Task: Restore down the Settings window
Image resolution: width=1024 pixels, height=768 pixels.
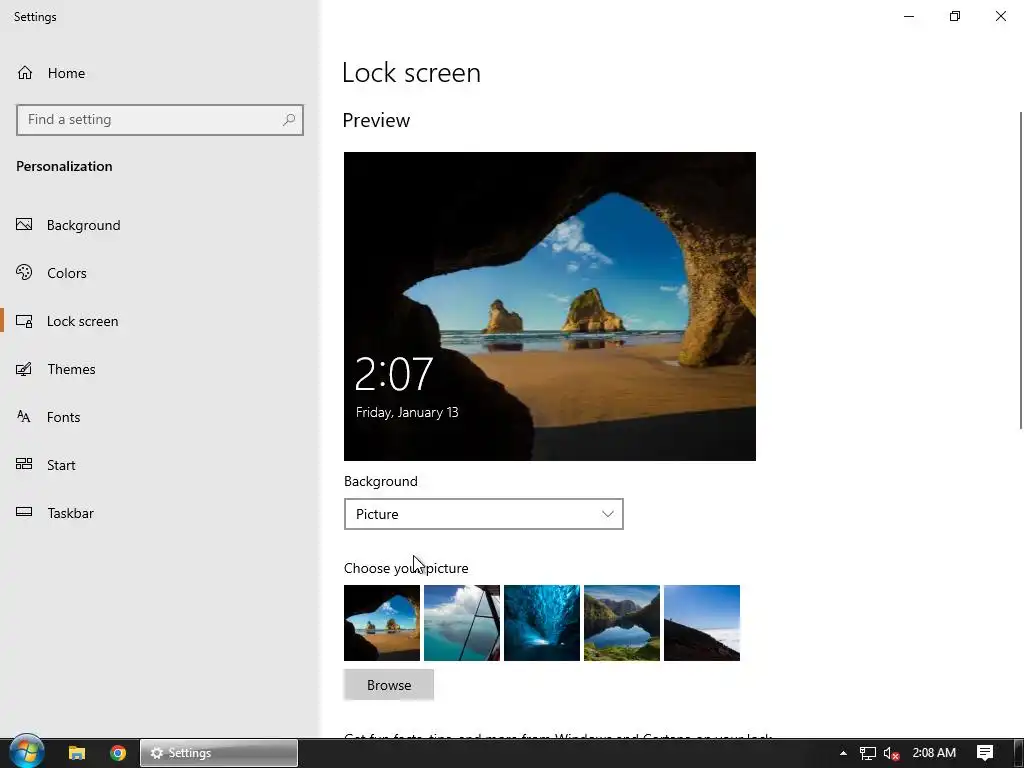Action: click(955, 16)
